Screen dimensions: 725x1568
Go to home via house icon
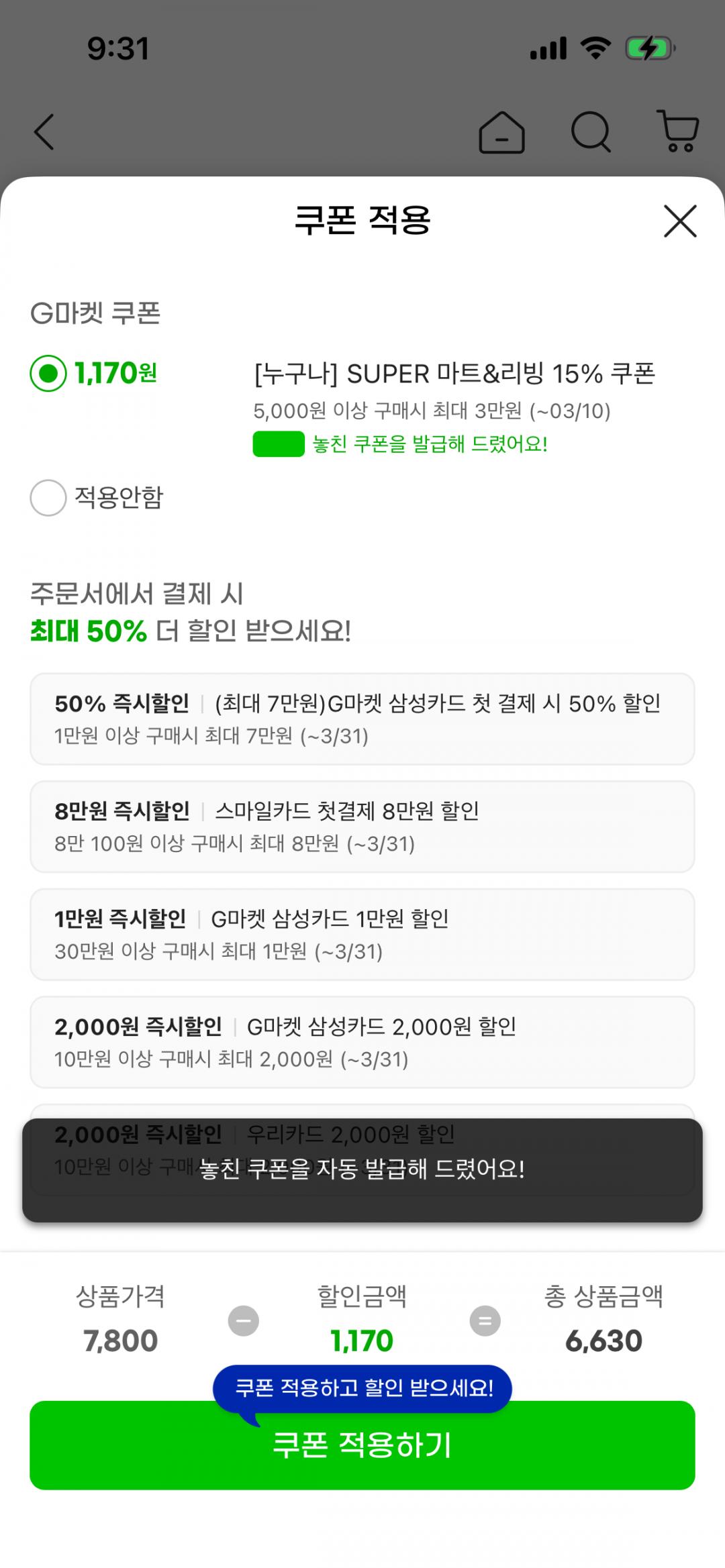coord(501,132)
